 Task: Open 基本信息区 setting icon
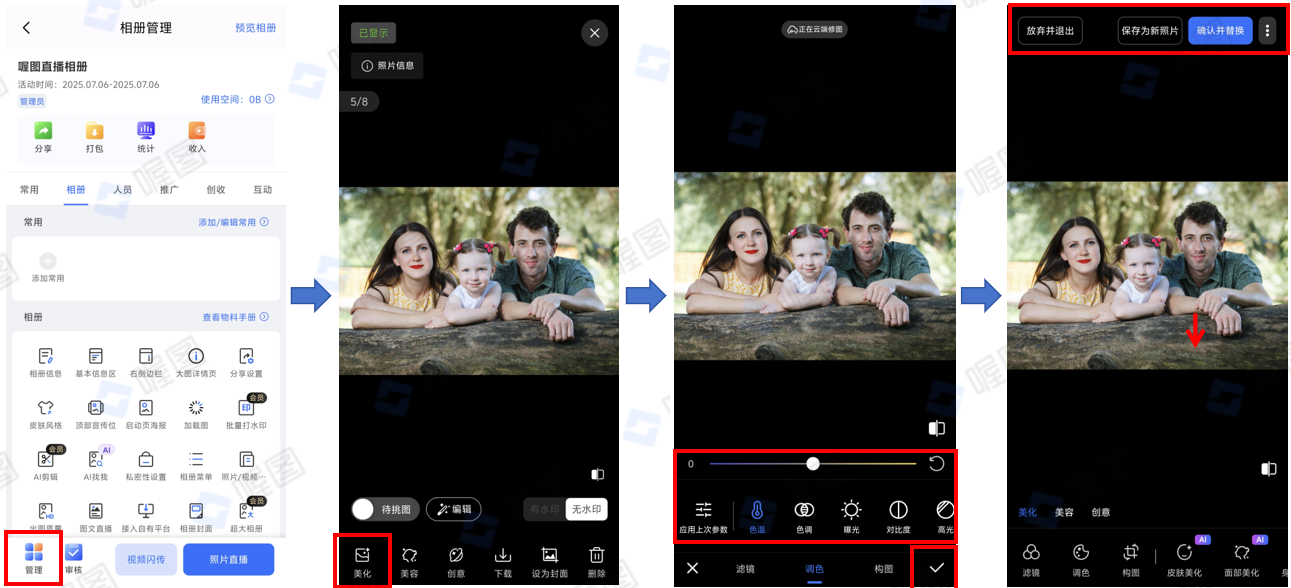tap(96, 356)
